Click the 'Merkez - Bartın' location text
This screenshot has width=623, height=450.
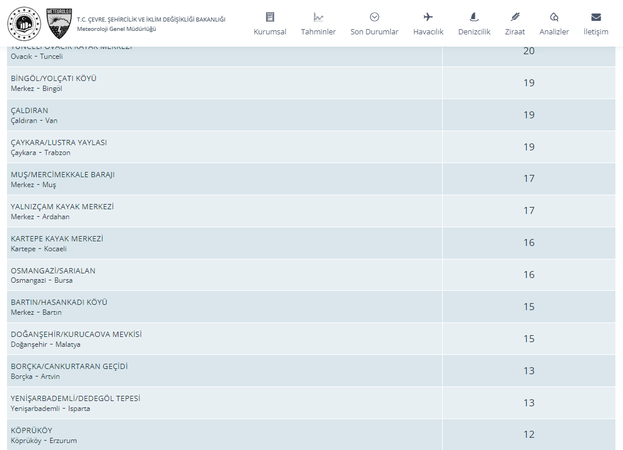[36, 313]
